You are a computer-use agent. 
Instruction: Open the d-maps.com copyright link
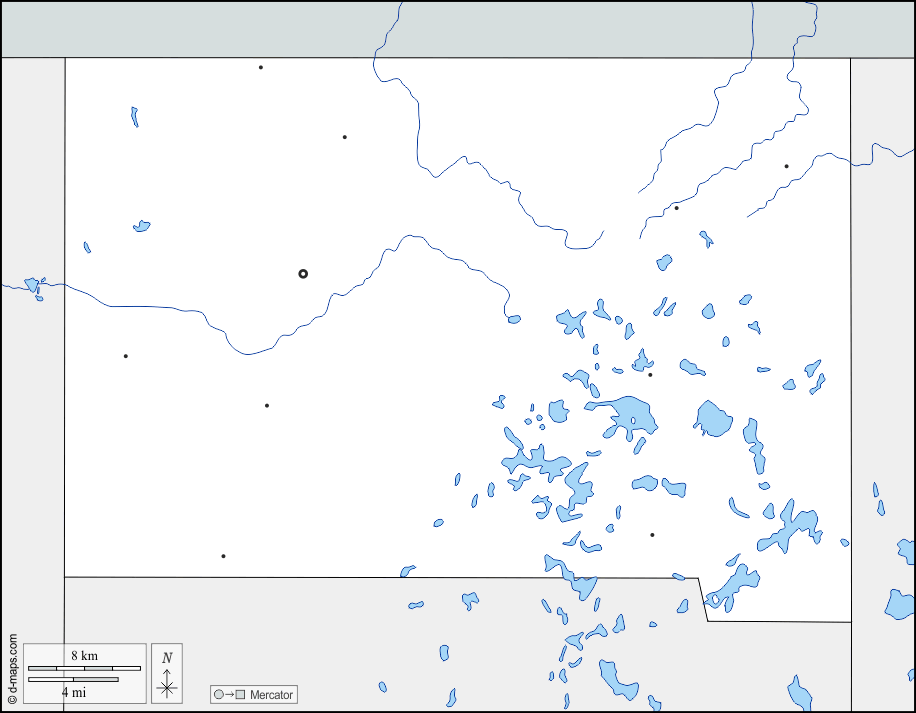12,667
